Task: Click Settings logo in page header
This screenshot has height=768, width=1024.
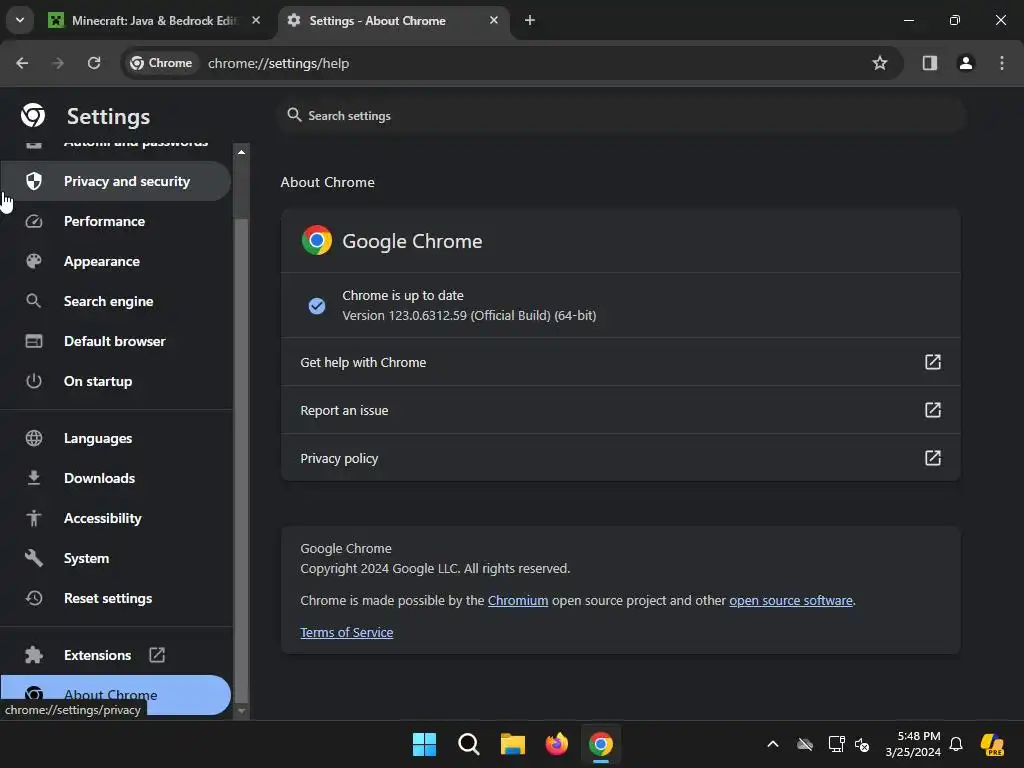Action: click(x=33, y=116)
